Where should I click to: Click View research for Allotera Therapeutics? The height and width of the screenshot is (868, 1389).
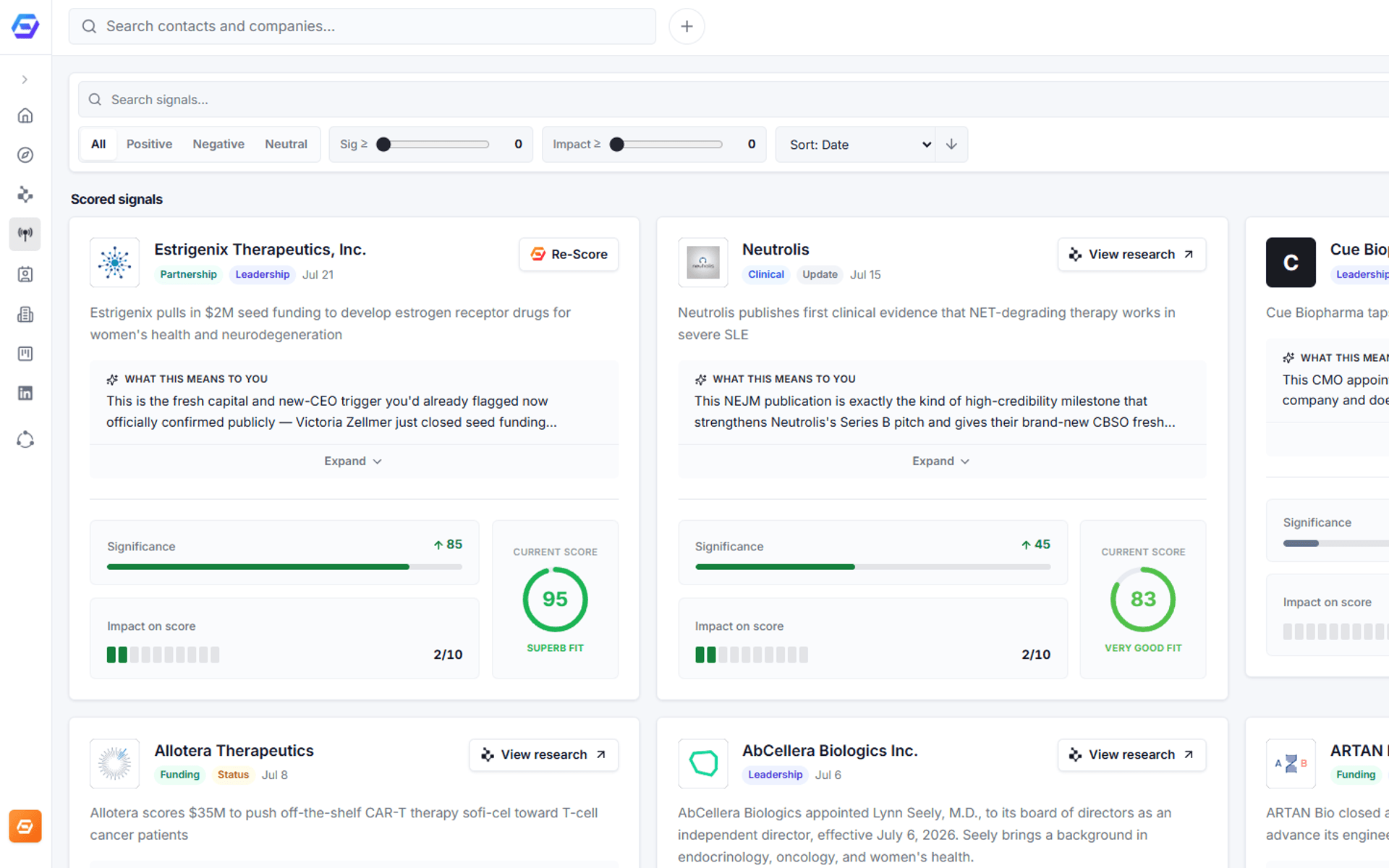tap(543, 755)
